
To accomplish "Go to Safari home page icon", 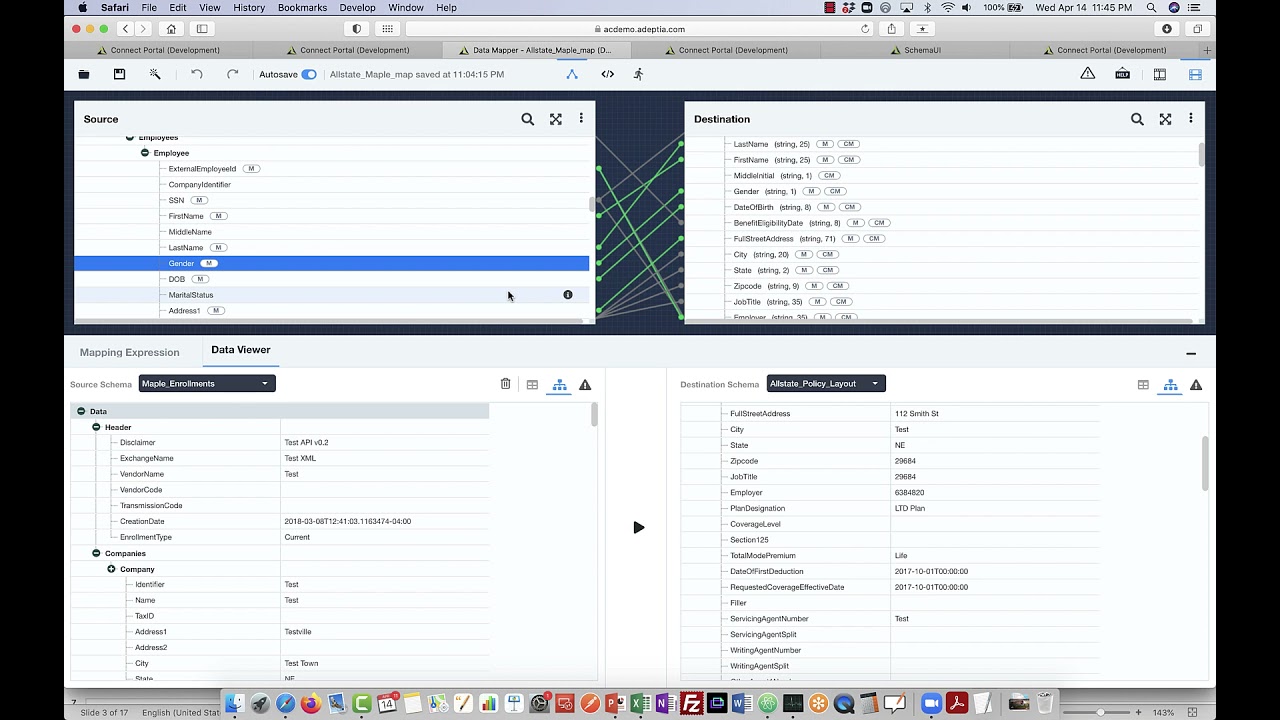I will tap(171, 29).
